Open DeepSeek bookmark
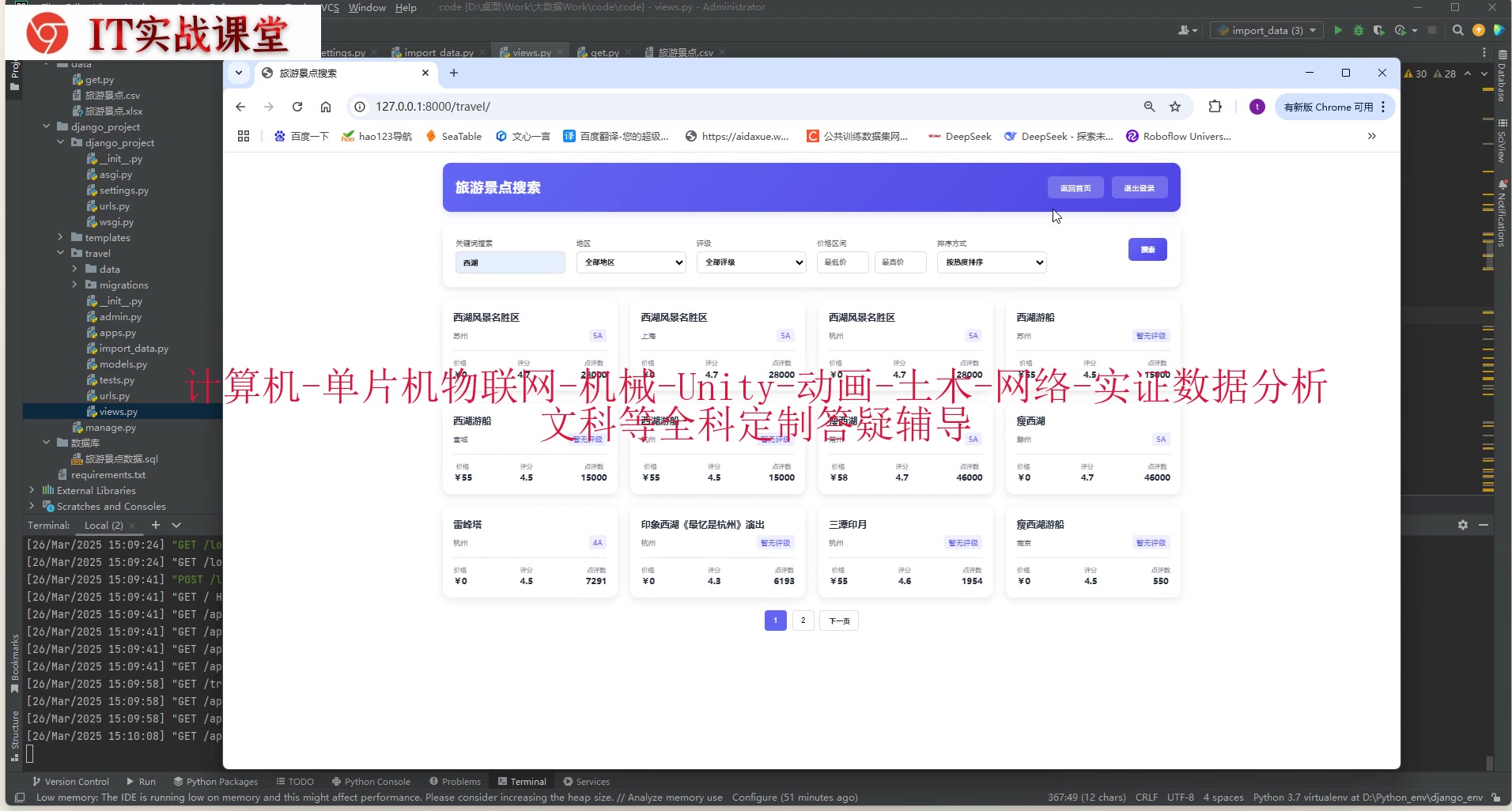1512x811 pixels. click(959, 136)
